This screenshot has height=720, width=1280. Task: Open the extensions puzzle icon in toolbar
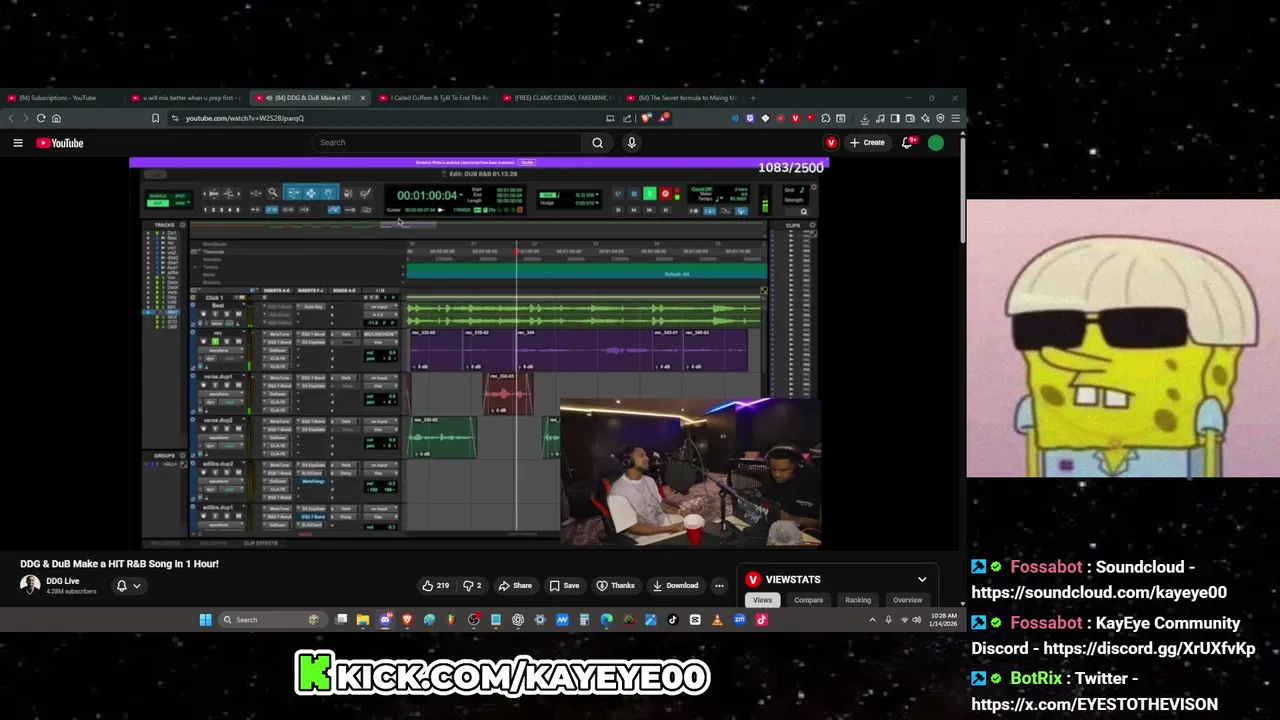pos(825,118)
